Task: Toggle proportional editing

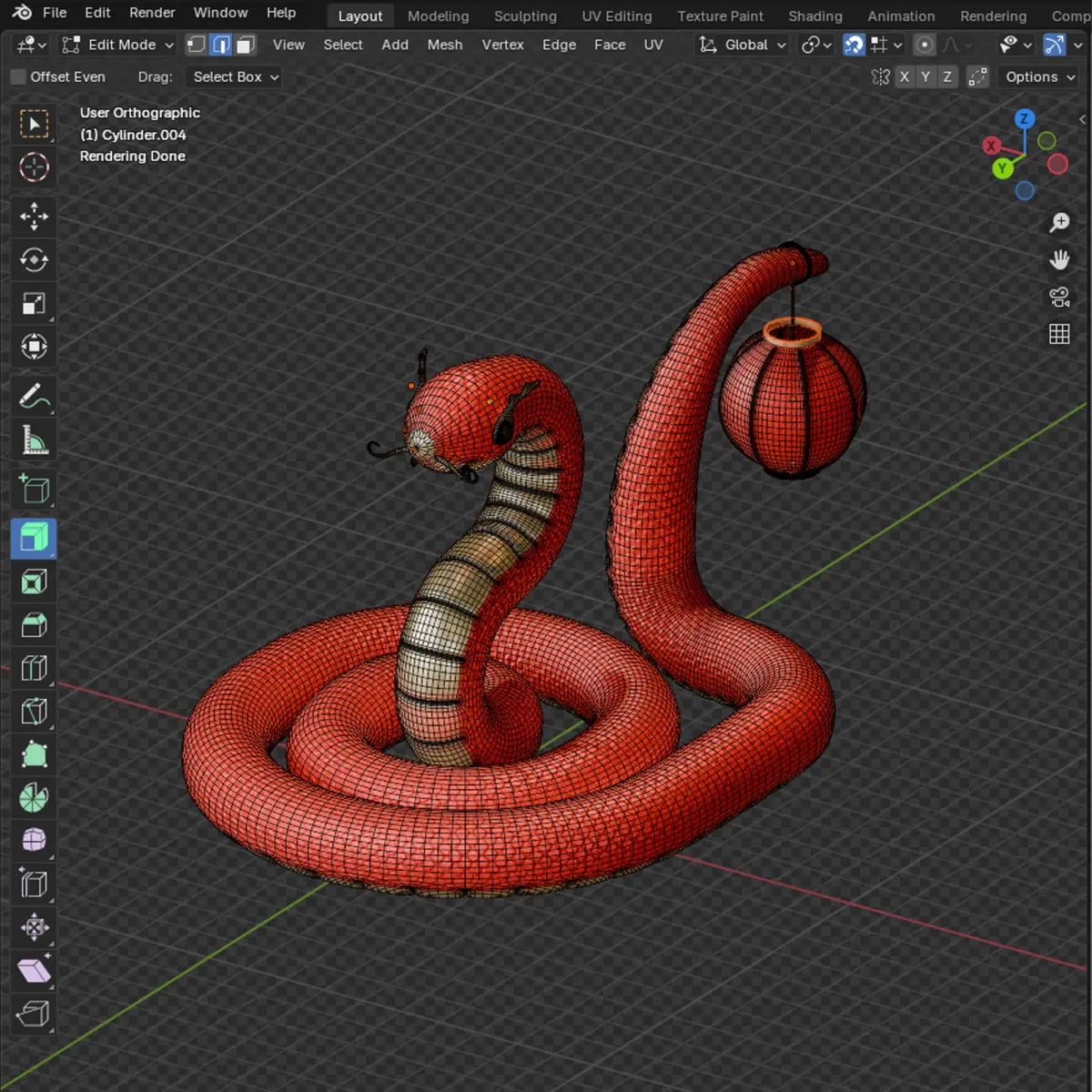Action: (x=925, y=45)
